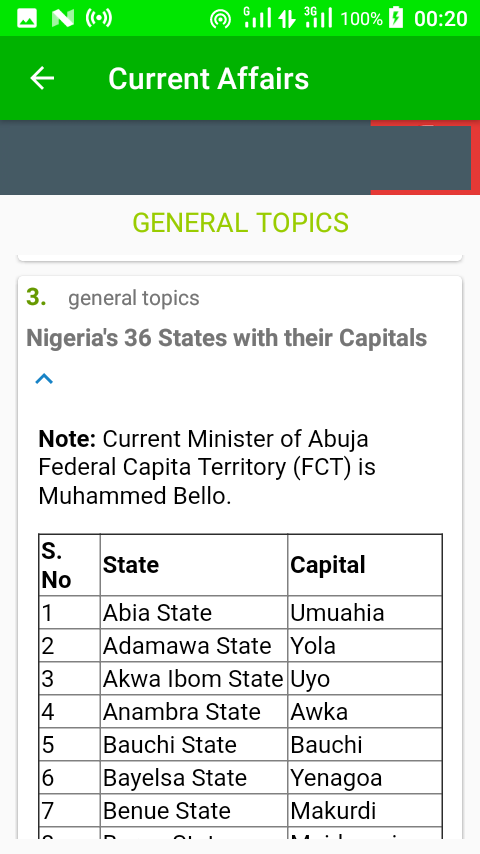Collapse the Nigeria's 36 States topic chevron
The height and width of the screenshot is (854, 480).
(44, 379)
